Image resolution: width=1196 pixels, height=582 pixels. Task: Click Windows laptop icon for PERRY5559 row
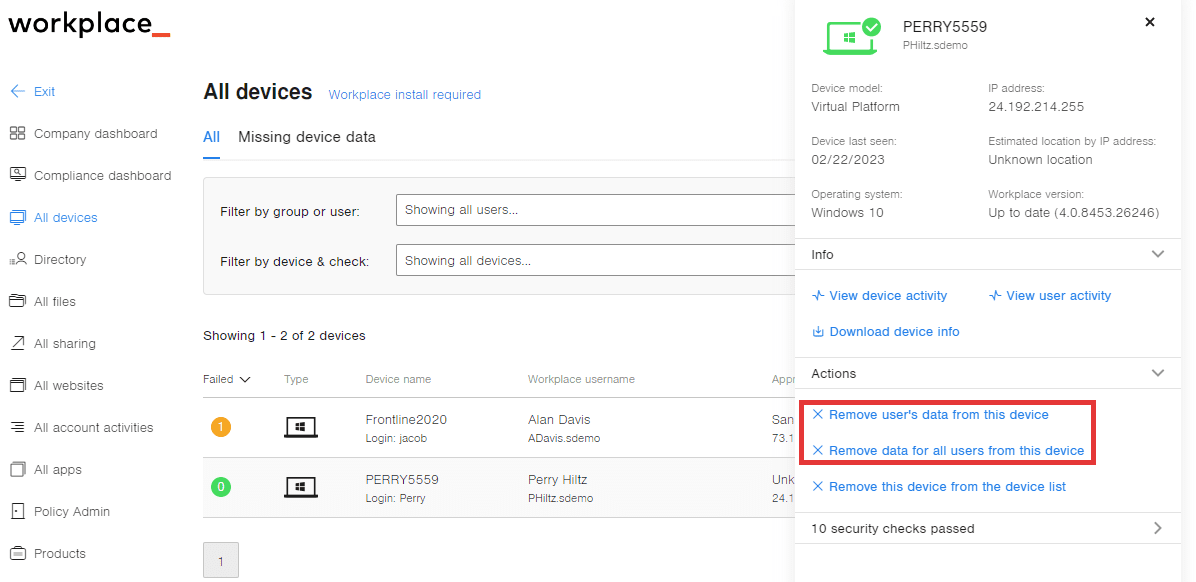(x=301, y=487)
